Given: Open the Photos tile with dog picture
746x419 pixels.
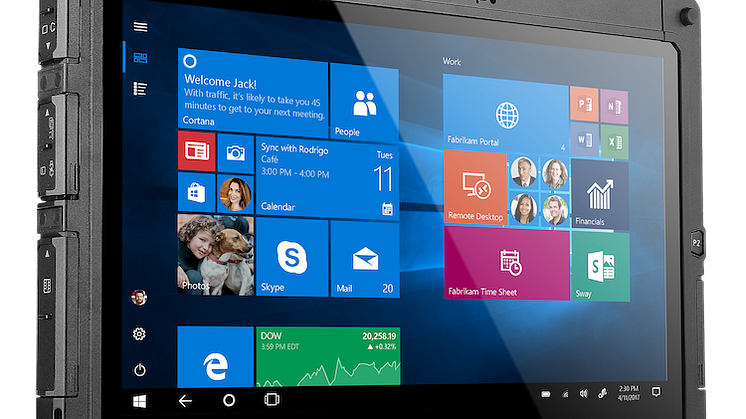Looking at the screenshot, I should [215, 256].
